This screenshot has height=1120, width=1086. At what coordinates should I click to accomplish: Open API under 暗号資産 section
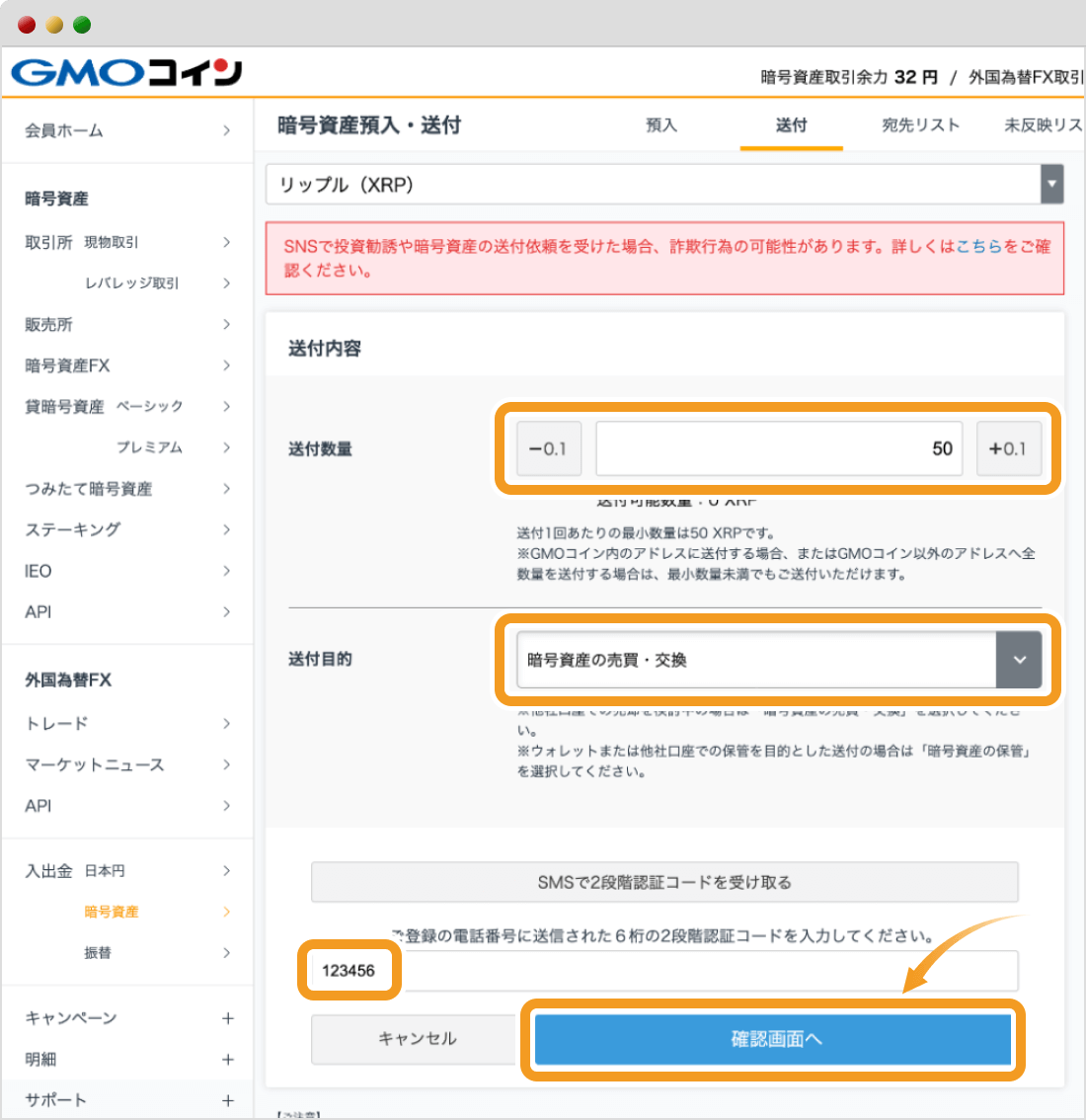pyautogui.click(x=127, y=611)
